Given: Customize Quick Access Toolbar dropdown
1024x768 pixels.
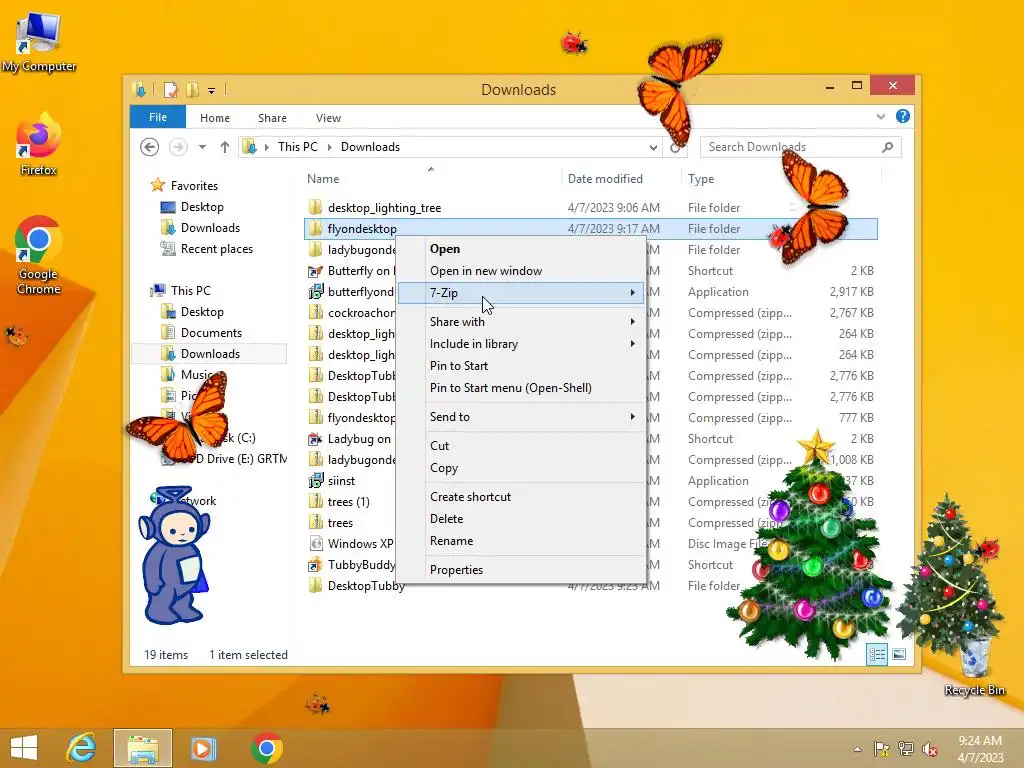Looking at the screenshot, I should 212,91.
